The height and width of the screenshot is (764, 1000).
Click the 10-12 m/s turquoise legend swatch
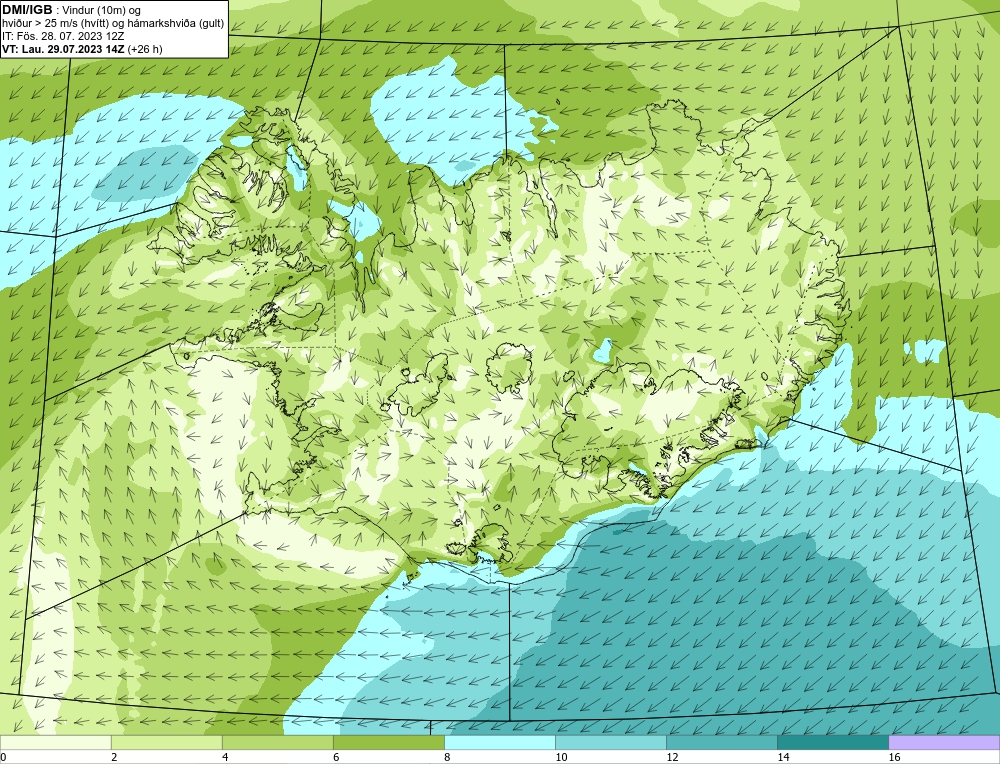click(x=610, y=742)
